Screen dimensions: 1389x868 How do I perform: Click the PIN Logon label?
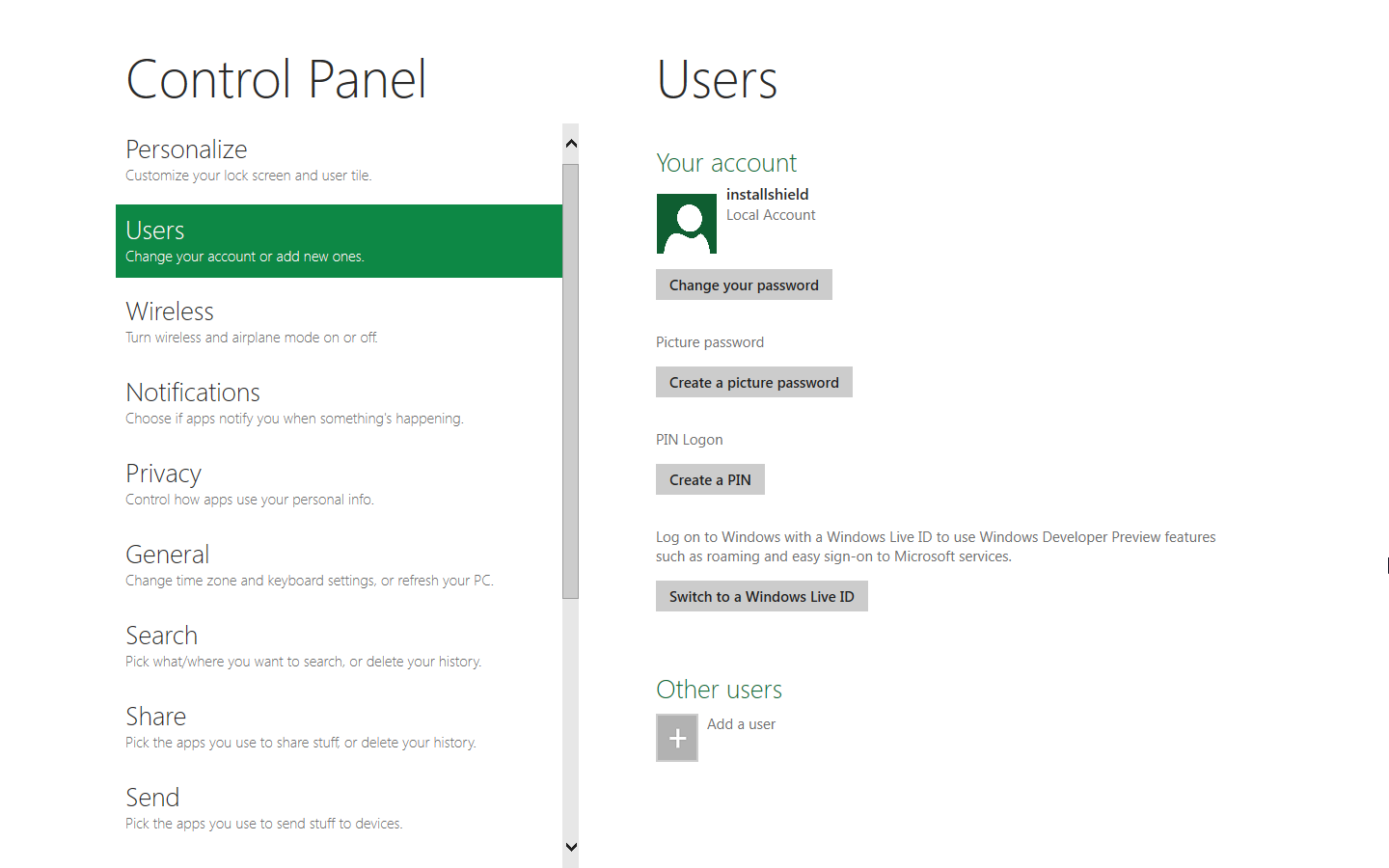click(689, 440)
